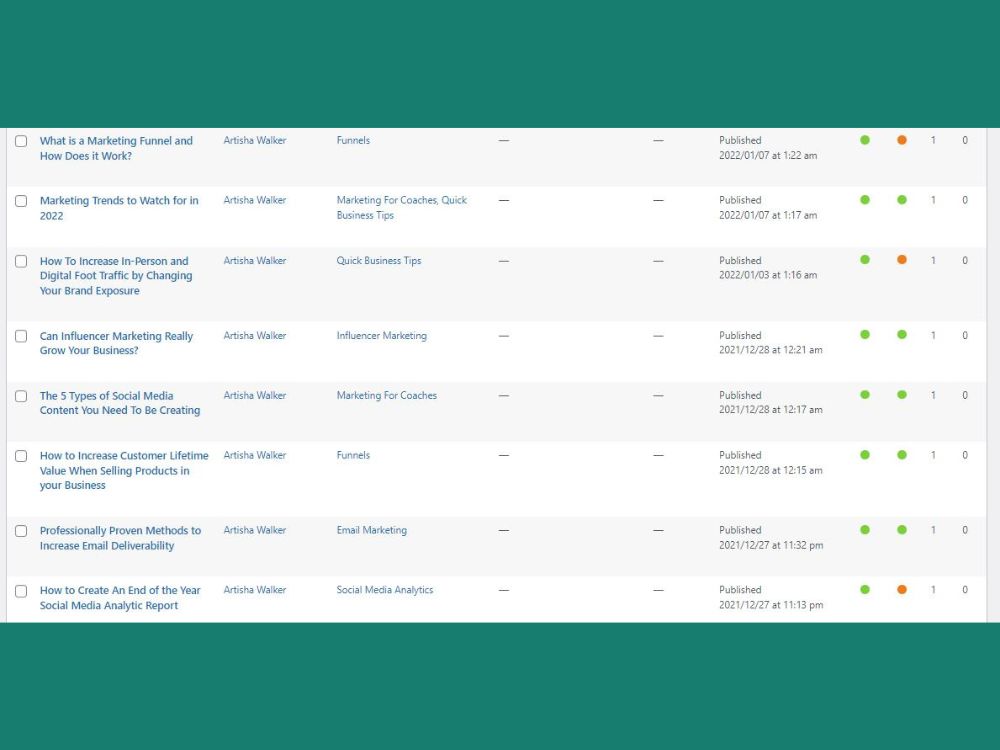Filter by Influencer Marketing category

coord(381,335)
